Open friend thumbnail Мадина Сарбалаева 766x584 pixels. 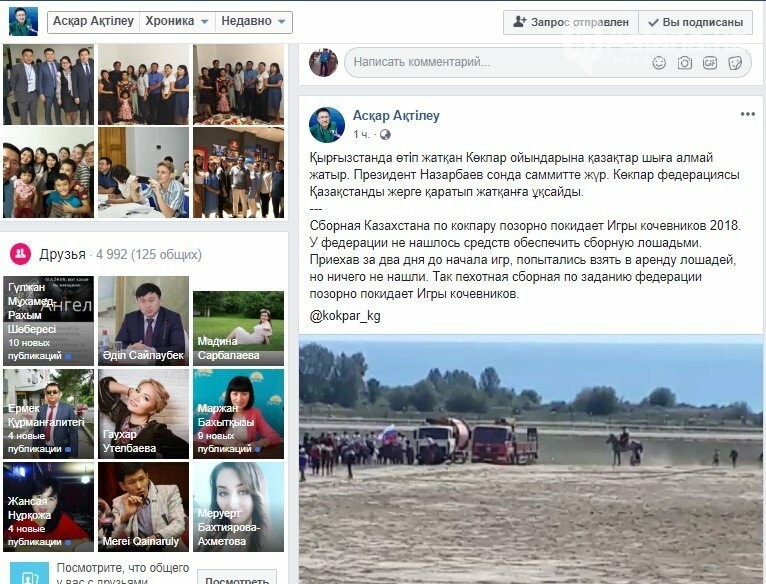coord(238,328)
